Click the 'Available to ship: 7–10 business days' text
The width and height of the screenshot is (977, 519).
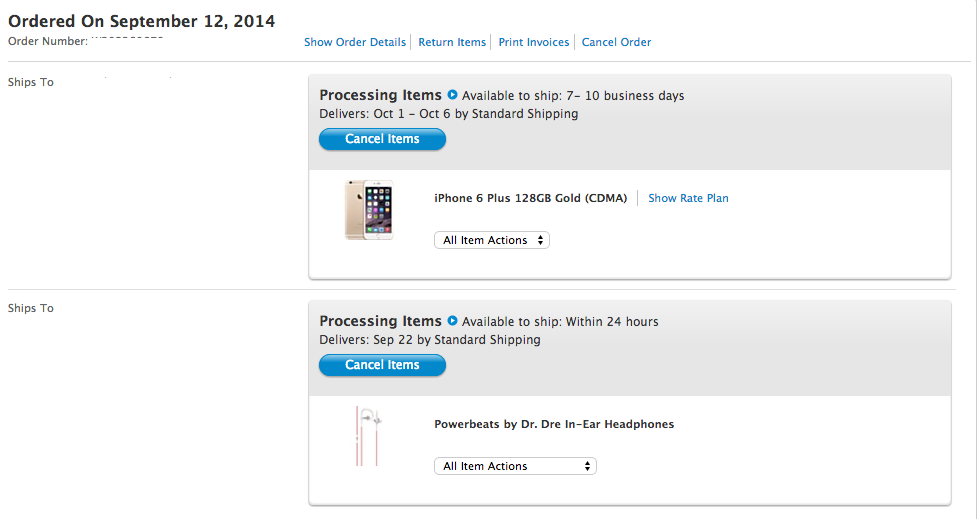tap(573, 96)
